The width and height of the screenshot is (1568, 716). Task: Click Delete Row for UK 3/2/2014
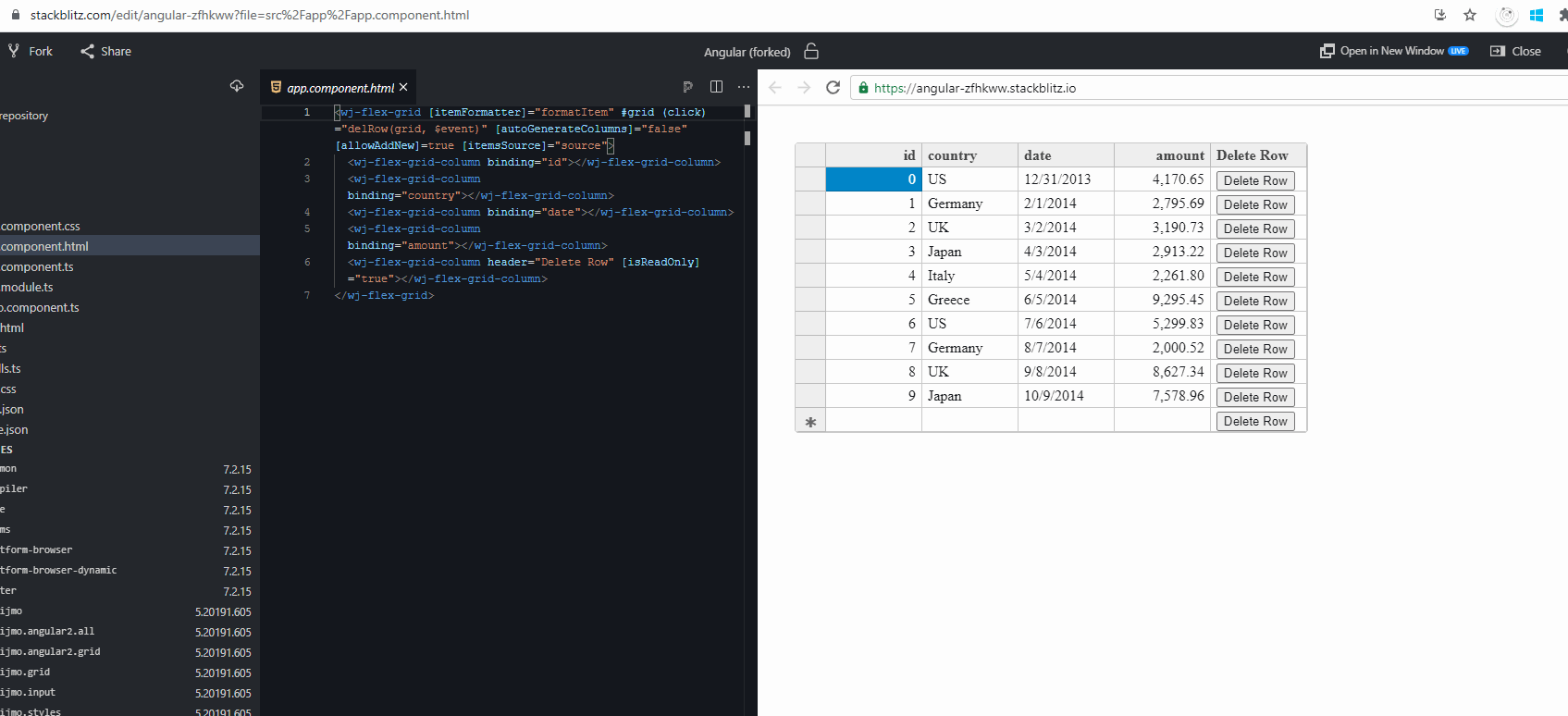[1255, 228]
